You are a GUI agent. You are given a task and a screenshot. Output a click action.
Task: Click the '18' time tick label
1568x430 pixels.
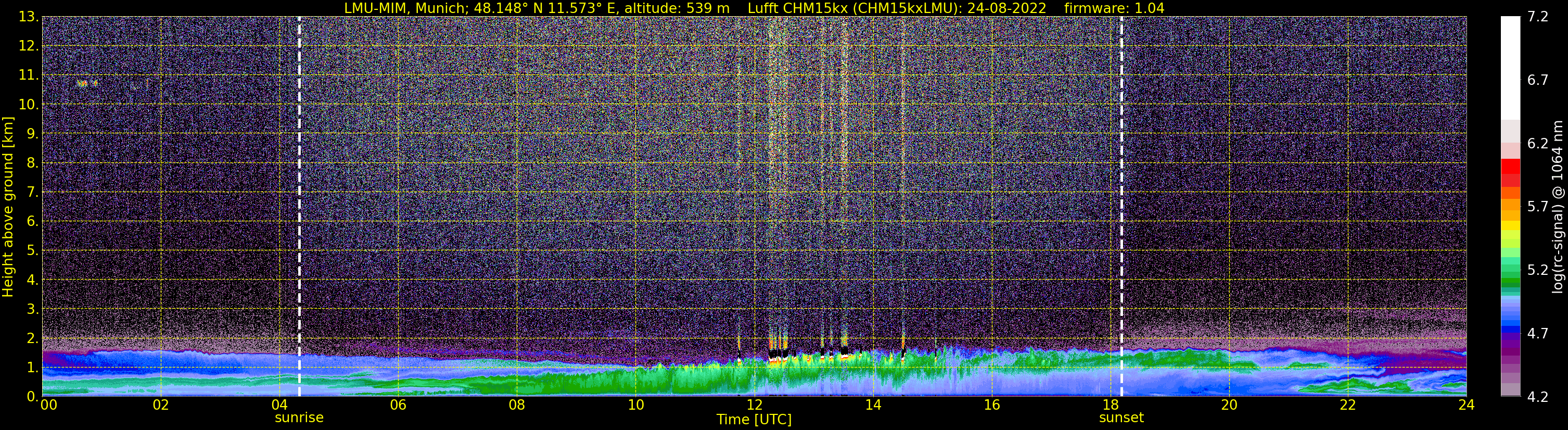[1110, 405]
